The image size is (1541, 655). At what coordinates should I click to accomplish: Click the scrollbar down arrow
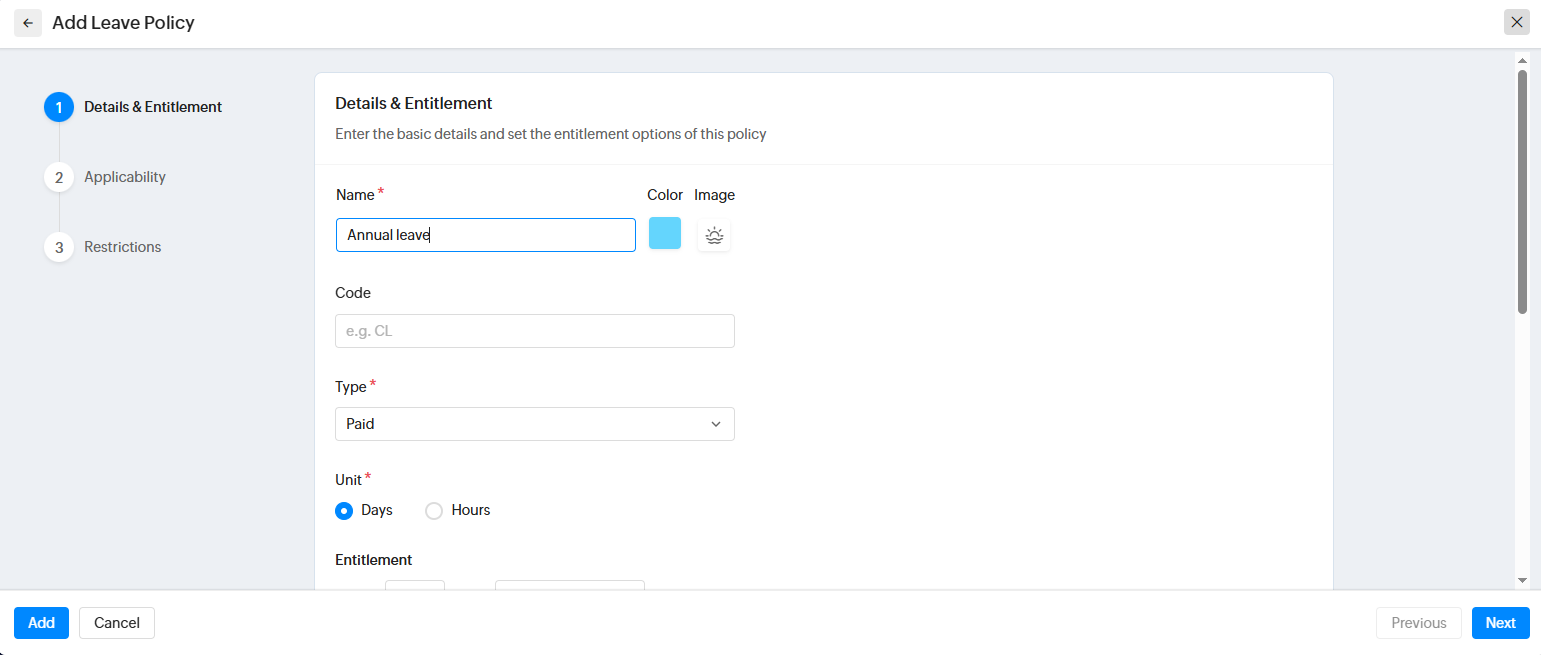click(1522, 580)
